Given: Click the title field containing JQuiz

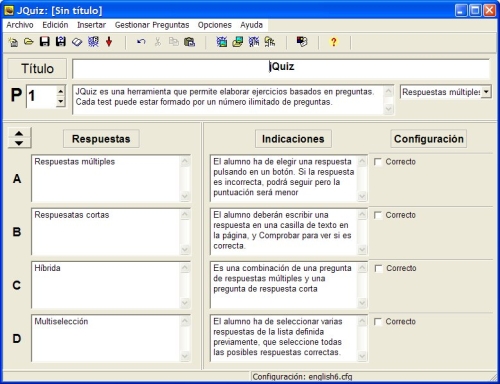Looking at the screenshot, I should pos(281,69).
